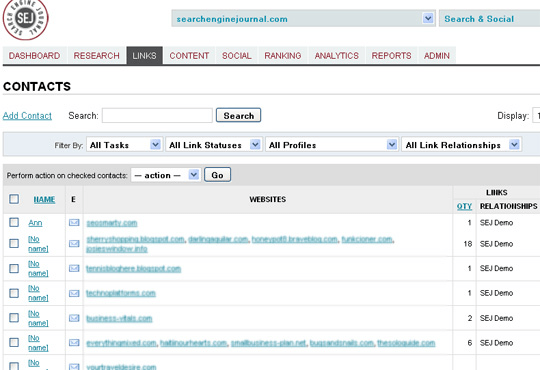
Task: Switch to the ADMIN tab
Action: [437, 55]
